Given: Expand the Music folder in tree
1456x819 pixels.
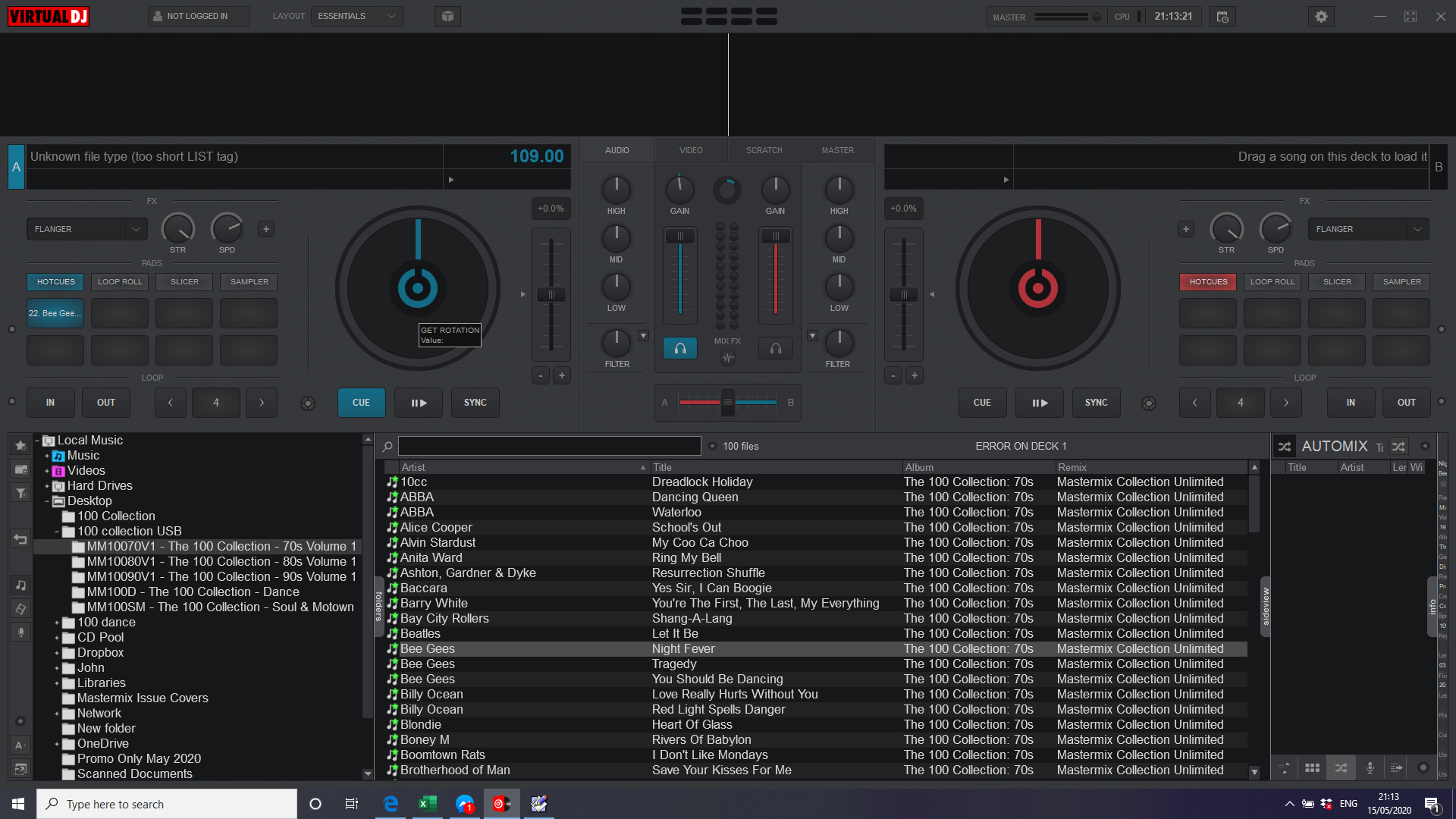Looking at the screenshot, I should point(47,457).
